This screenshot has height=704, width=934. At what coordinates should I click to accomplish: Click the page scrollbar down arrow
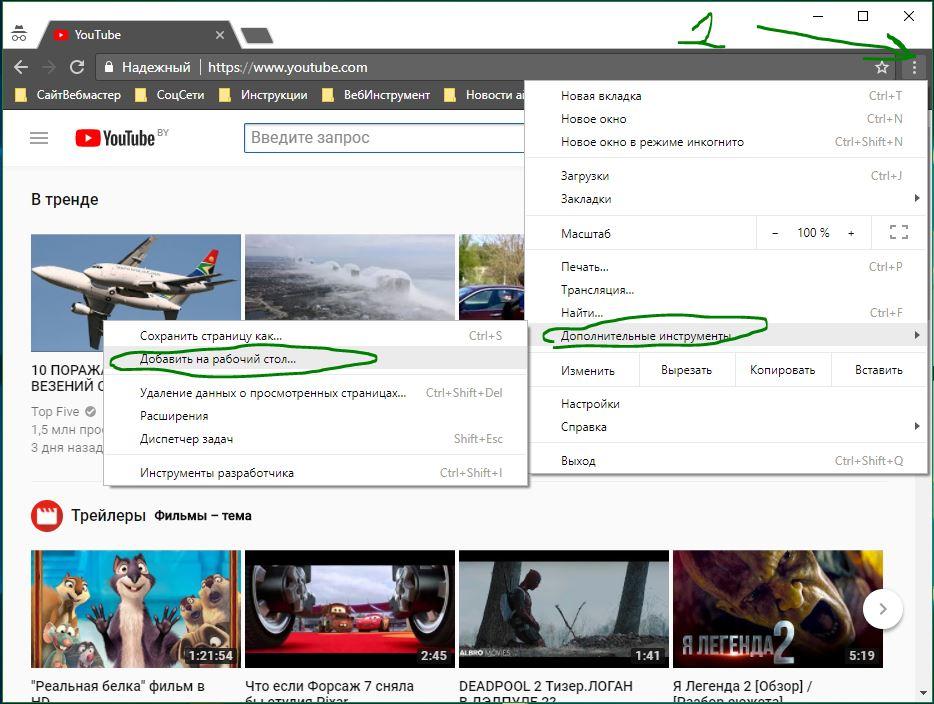(x=924, y=693)
